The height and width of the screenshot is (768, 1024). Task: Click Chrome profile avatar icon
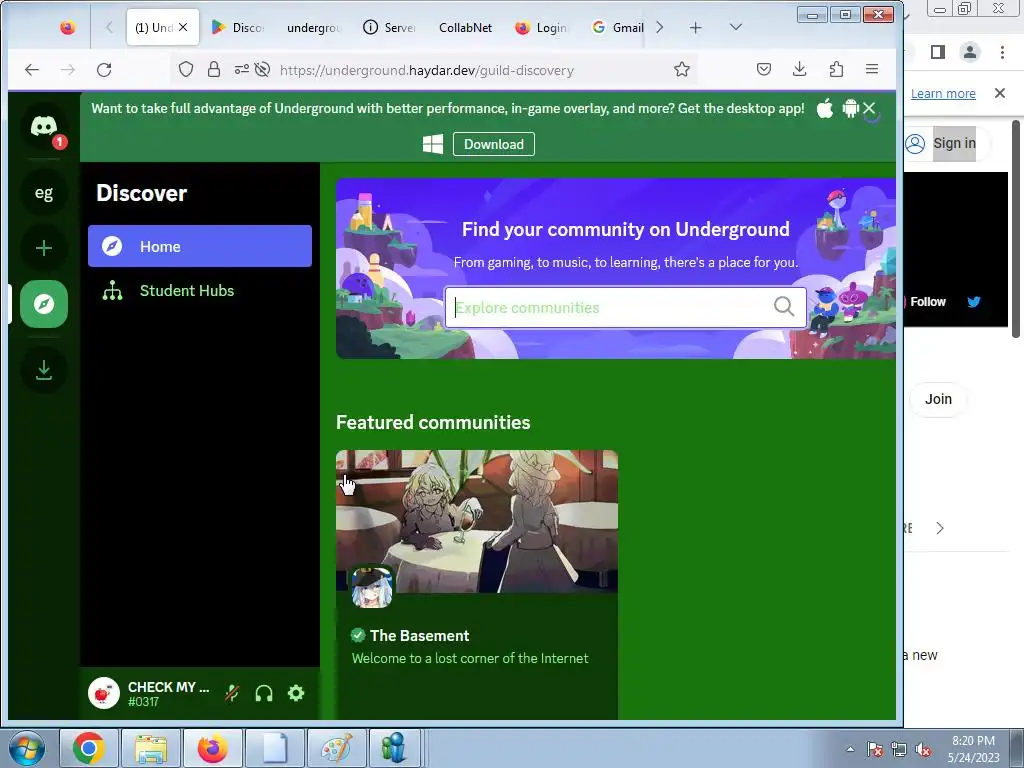coord(970,52)
